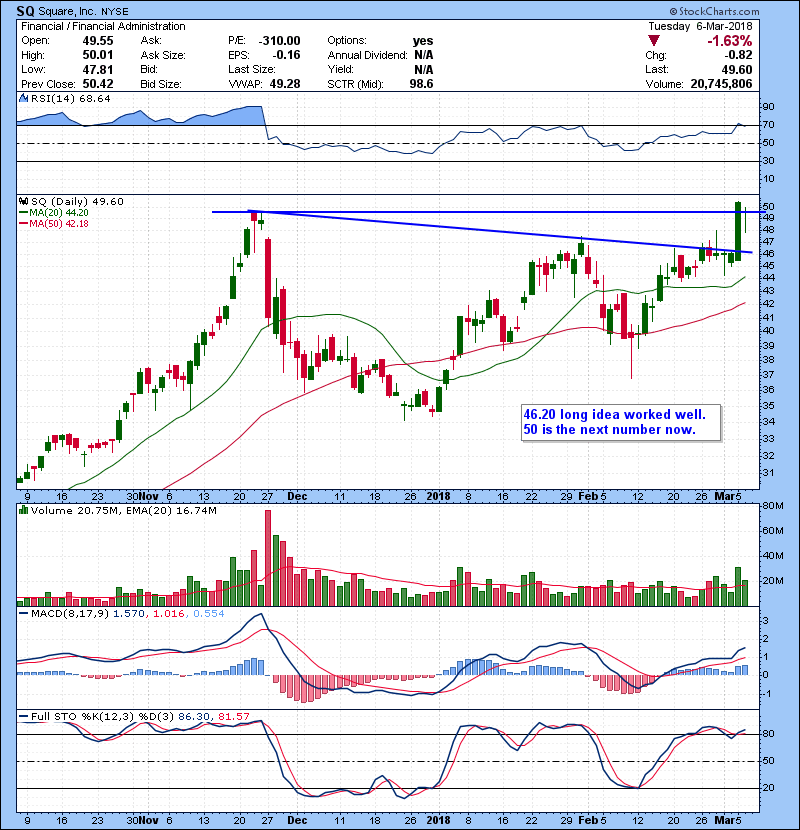800x830 pixels.
Task: Click the green MA(20) 44.20 legend entry
Action: [x=55, y=213]
